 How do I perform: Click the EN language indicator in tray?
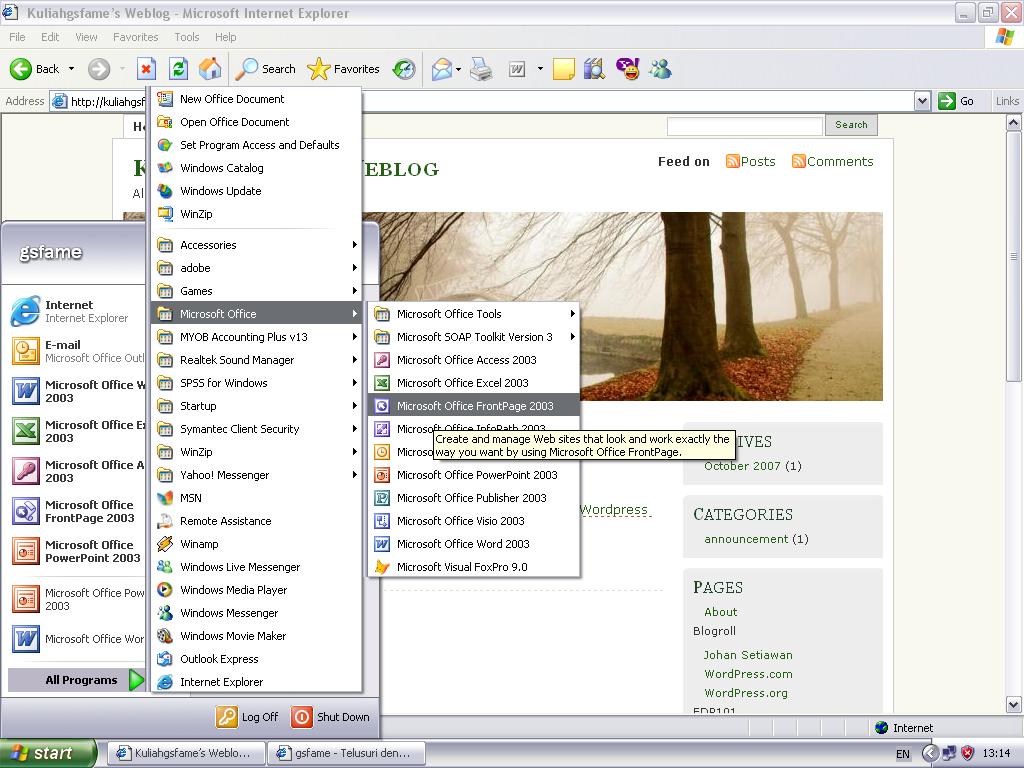(x=903, y=754)
